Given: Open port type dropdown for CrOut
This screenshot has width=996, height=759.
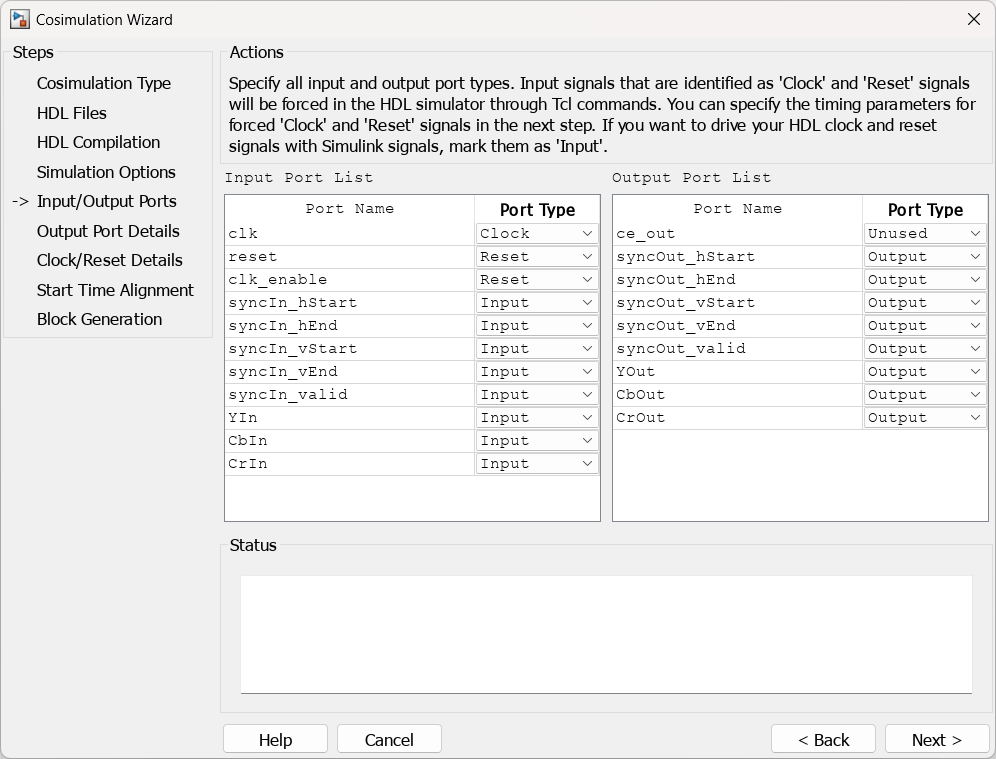Looking at the screenshot, I should 925,417.
